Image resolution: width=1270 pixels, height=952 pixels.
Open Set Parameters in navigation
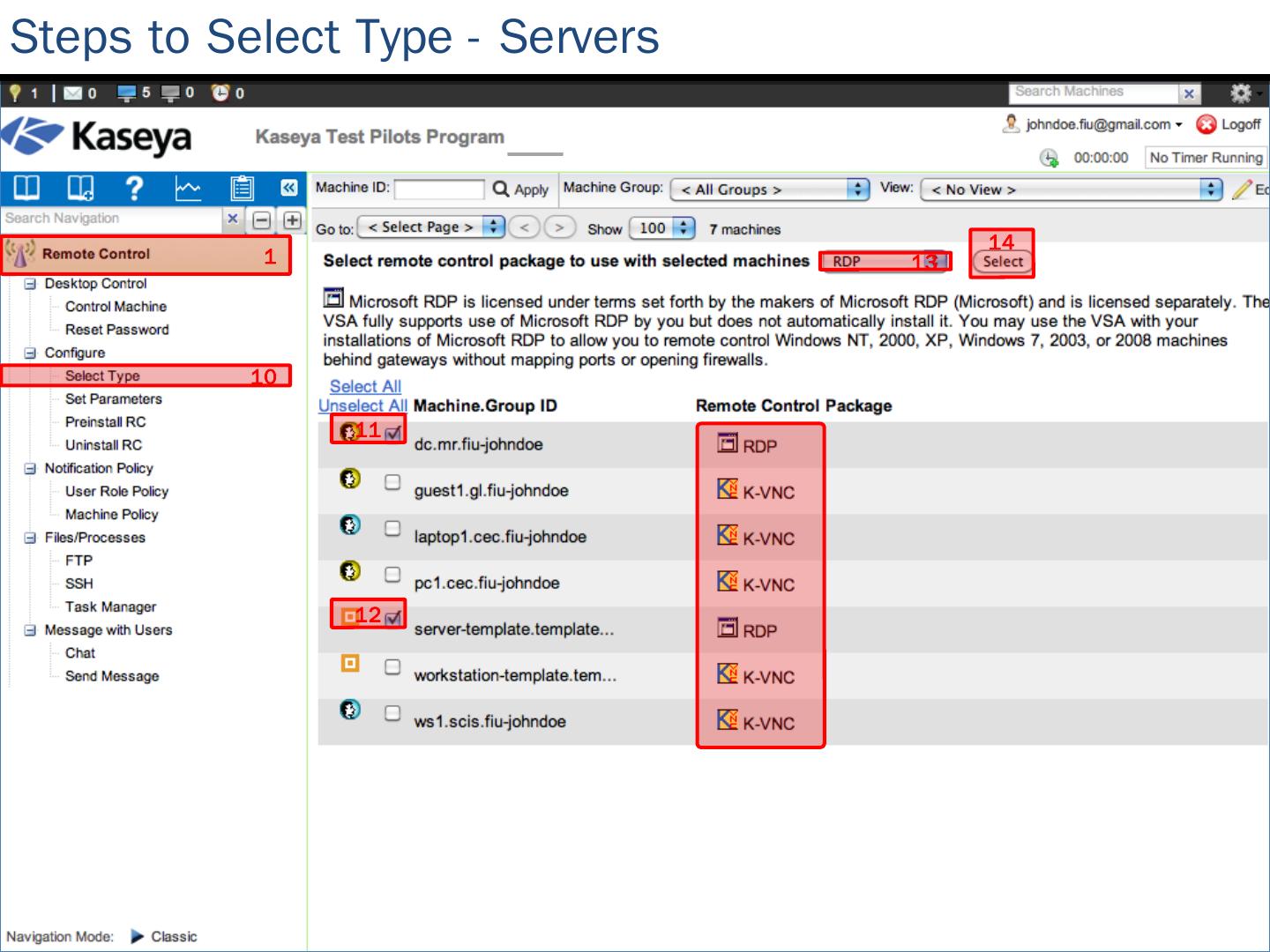coord(113,398)
